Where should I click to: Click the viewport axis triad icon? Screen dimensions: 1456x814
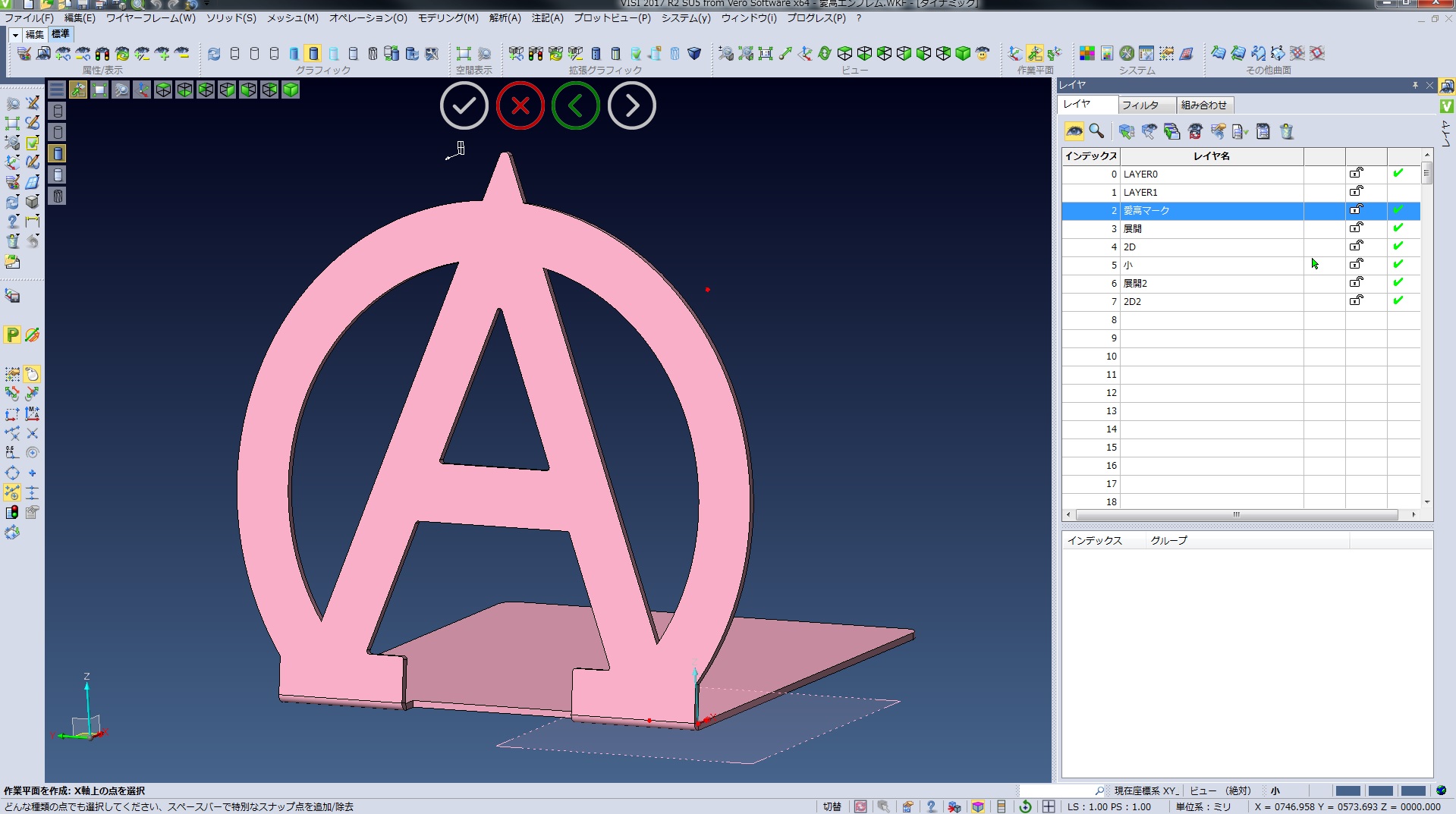pyautogui.click(x=142, y=90)
